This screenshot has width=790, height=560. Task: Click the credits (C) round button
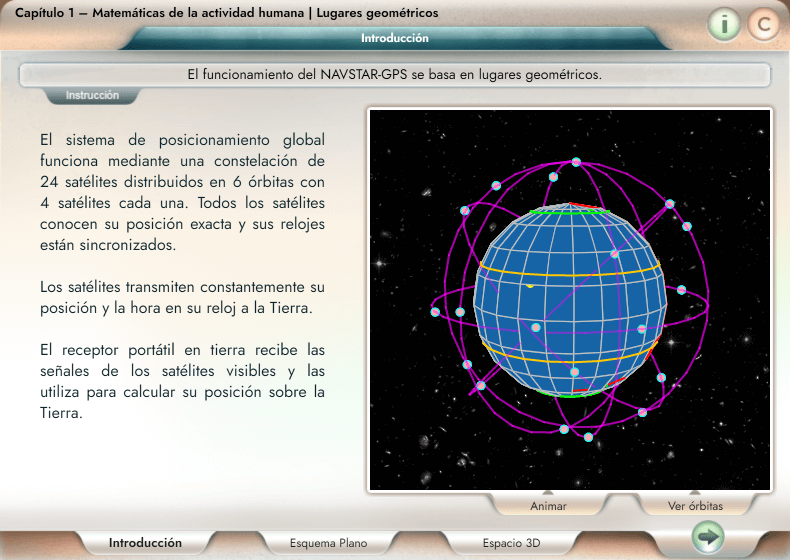(x=763, y=24)
